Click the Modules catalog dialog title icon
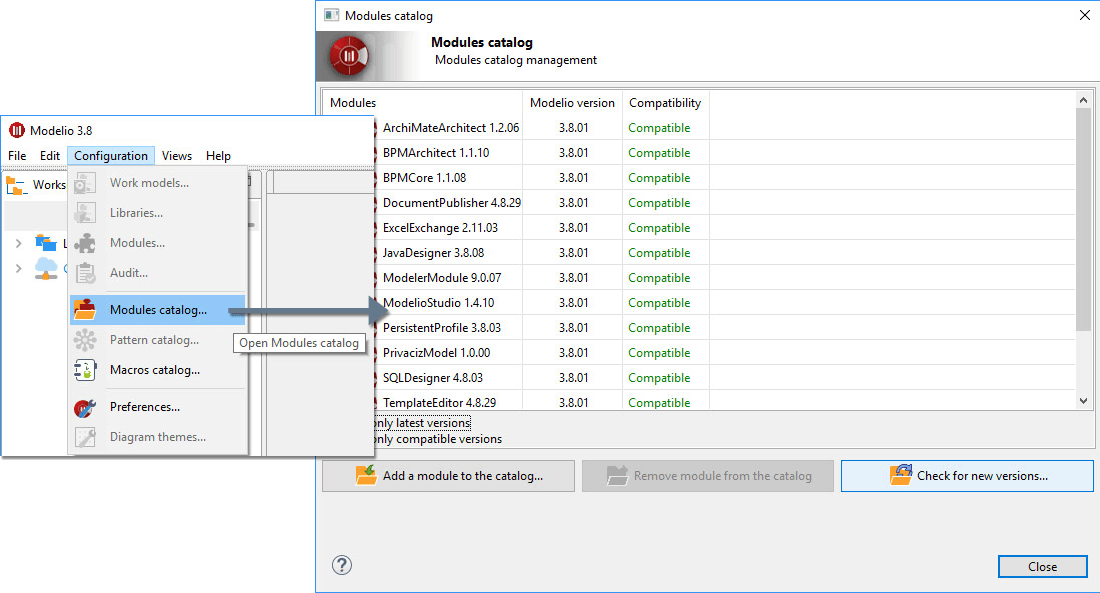The height and width of the screenshot is (593, 1100). click(x=331, y=15)
